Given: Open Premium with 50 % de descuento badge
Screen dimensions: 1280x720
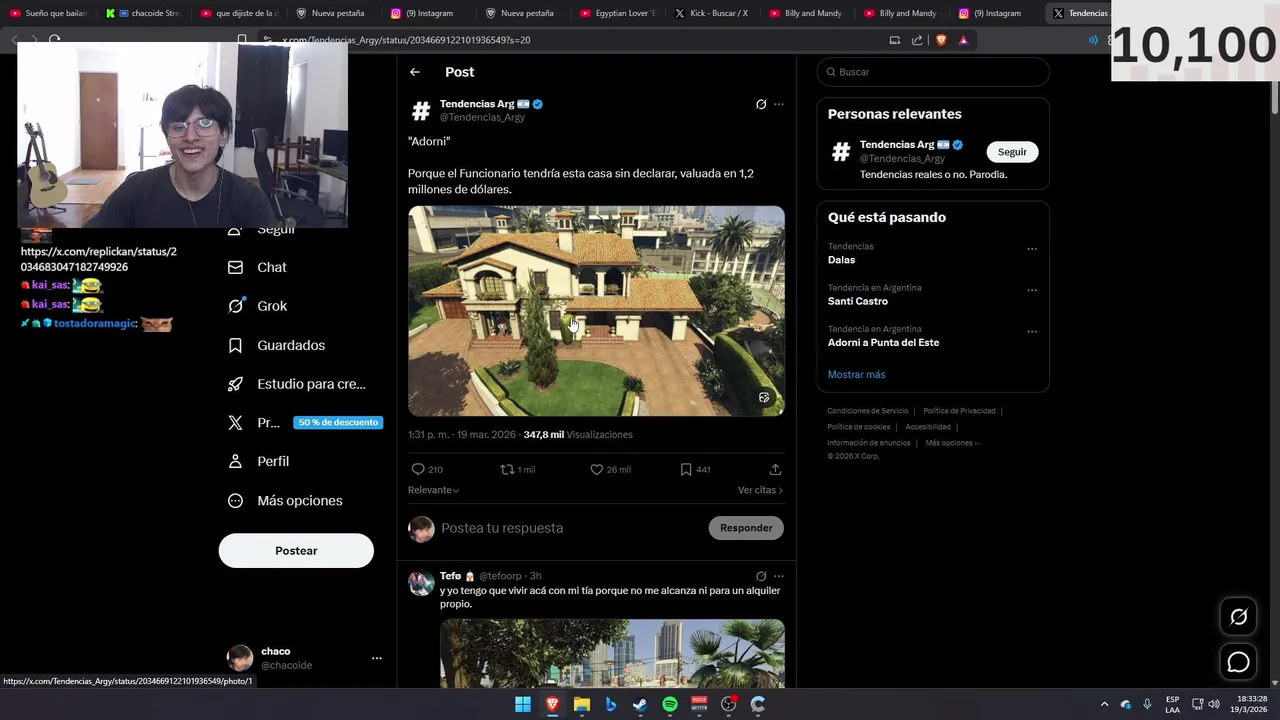Looking at the screenshot, I should click(x=305, y=423).
